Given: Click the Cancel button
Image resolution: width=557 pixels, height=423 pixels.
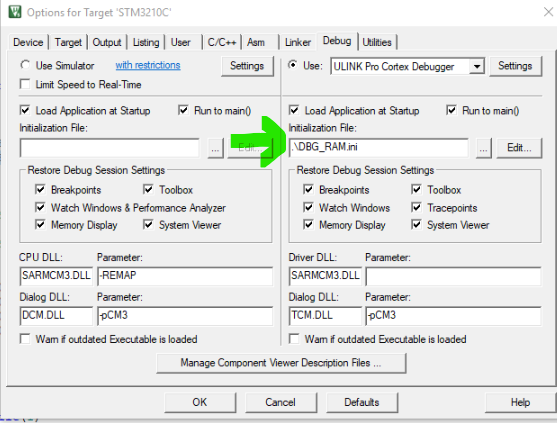Looking at the screenshot, I should (x=281, y=402).
